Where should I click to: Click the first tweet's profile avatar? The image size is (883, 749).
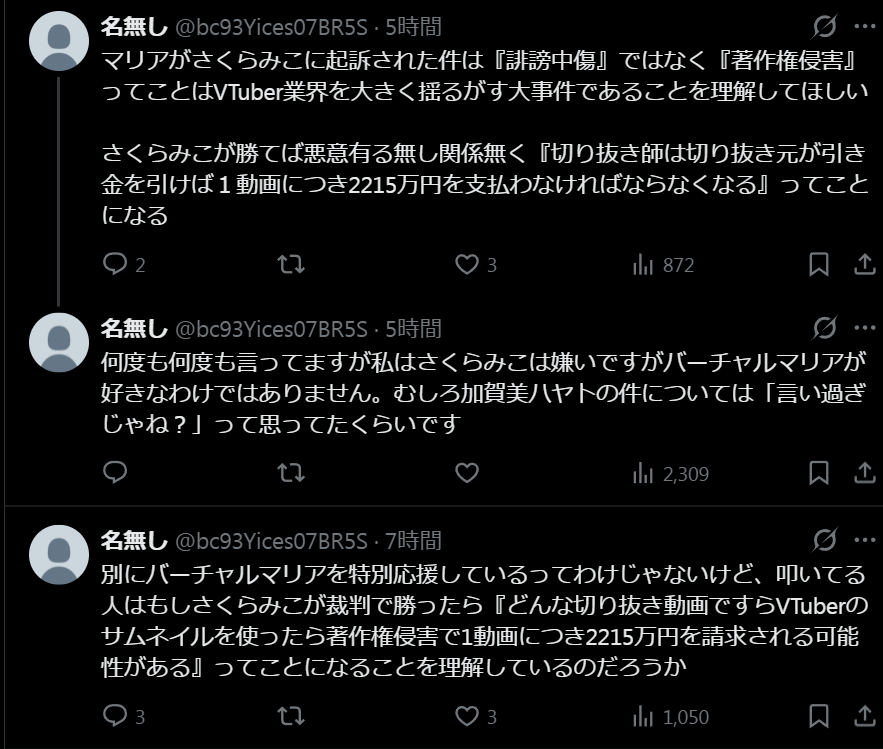click(60, 42)
